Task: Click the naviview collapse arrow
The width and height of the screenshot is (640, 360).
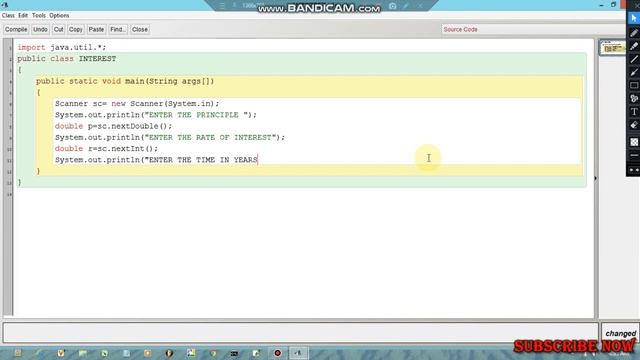Action: pyautogui.click(x=596, y=178)
